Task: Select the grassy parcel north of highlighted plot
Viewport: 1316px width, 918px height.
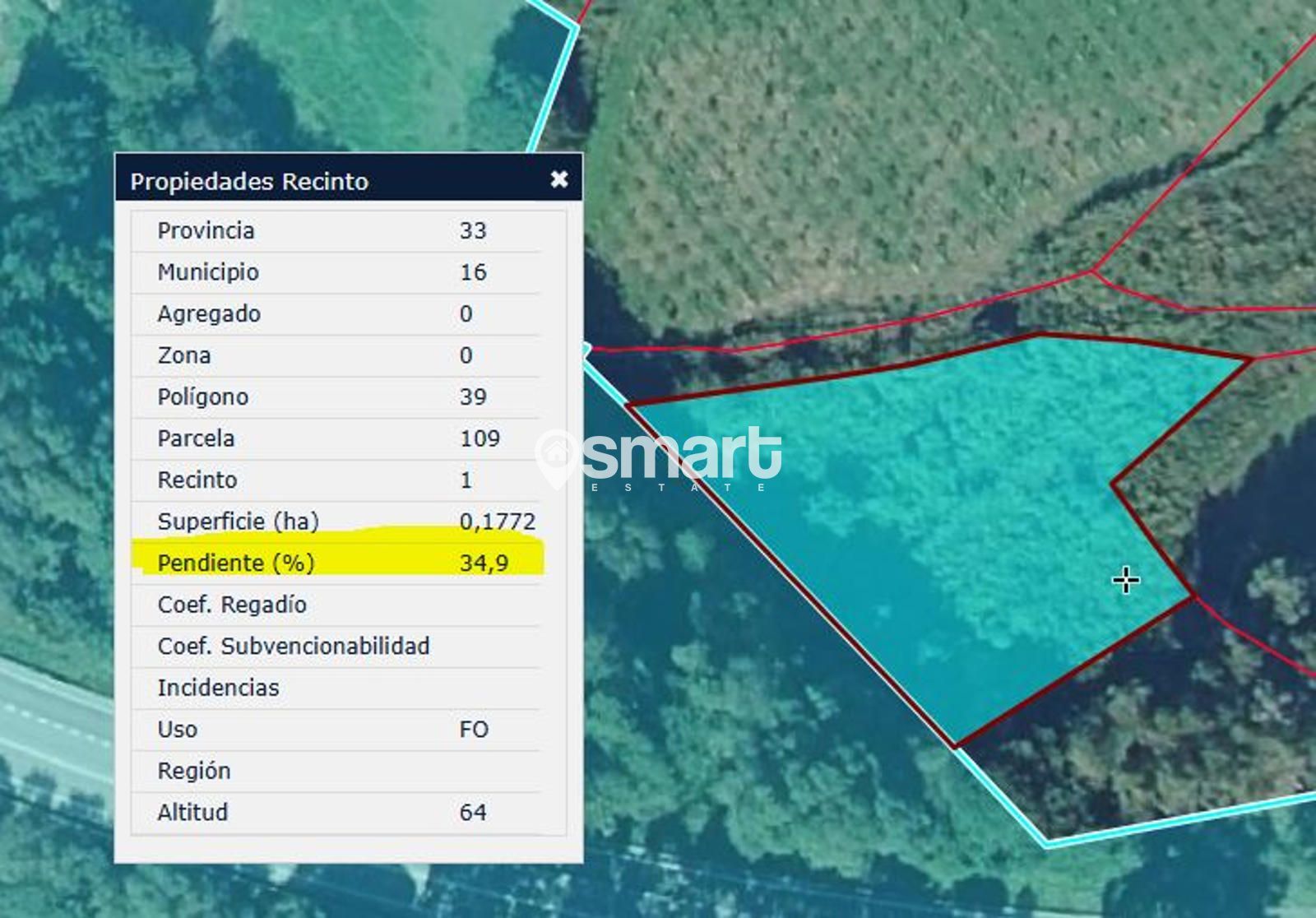Action: [864, 165]
